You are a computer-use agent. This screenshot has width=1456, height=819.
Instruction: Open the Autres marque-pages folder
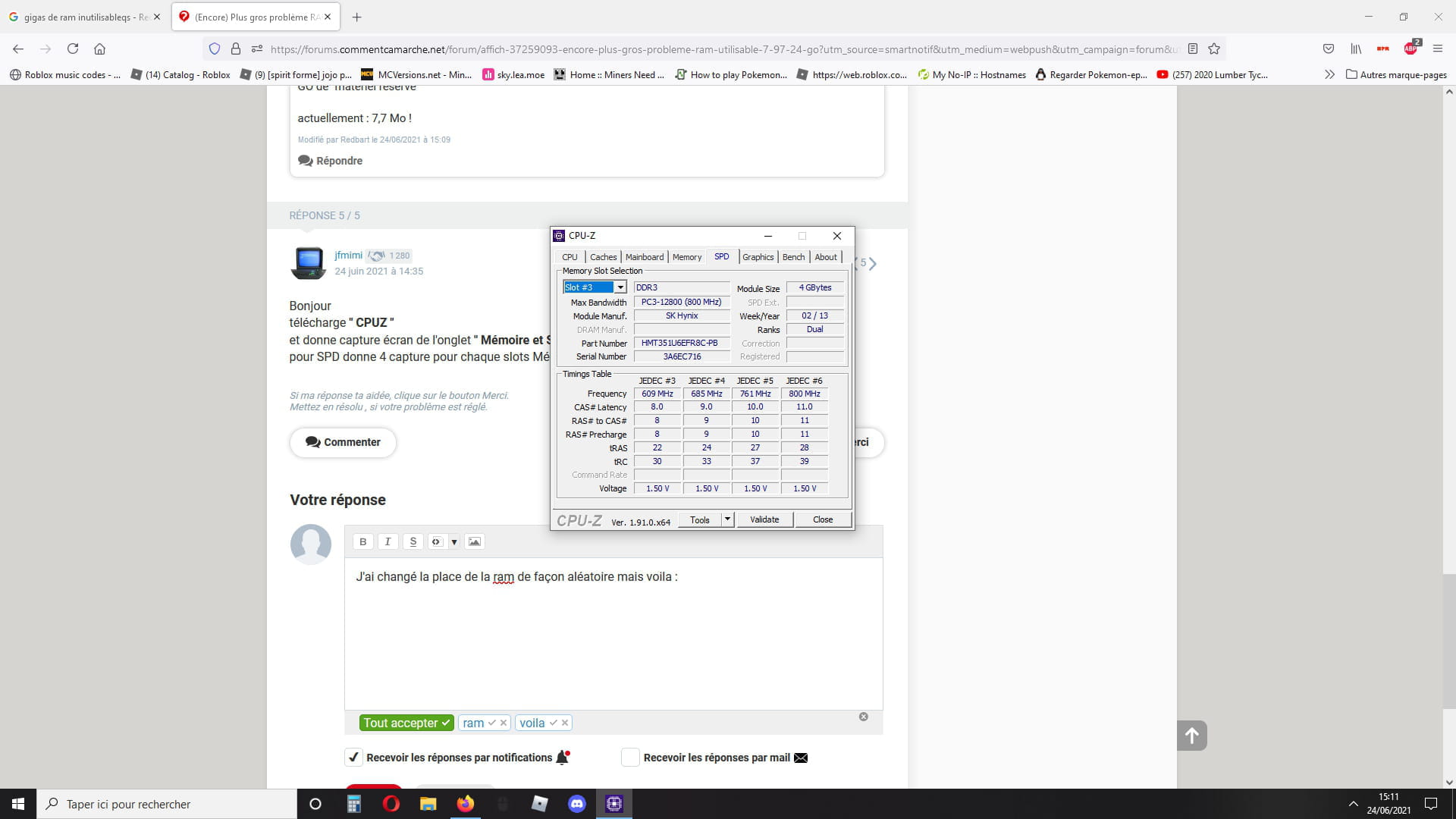pyautogui.click(x=1396, y=74)
